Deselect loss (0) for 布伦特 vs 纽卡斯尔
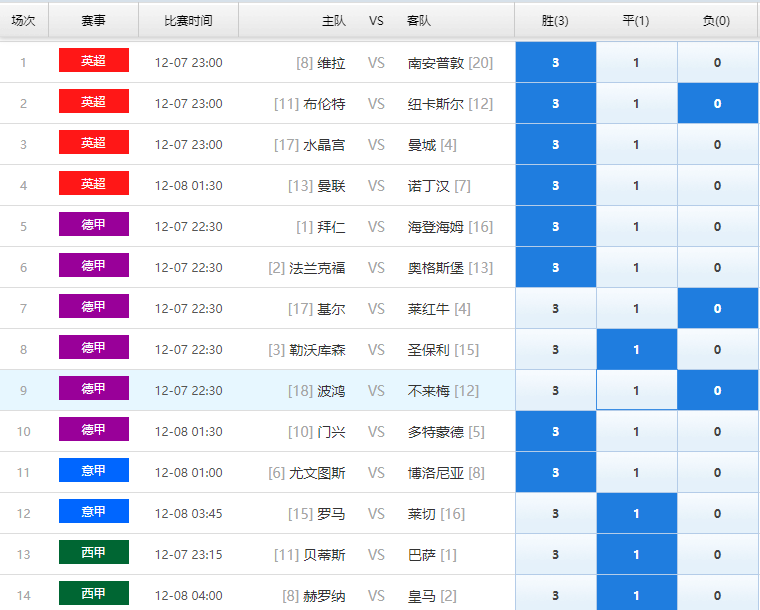The height and width of the screenshot is (610, 760). tap(717, 103)
